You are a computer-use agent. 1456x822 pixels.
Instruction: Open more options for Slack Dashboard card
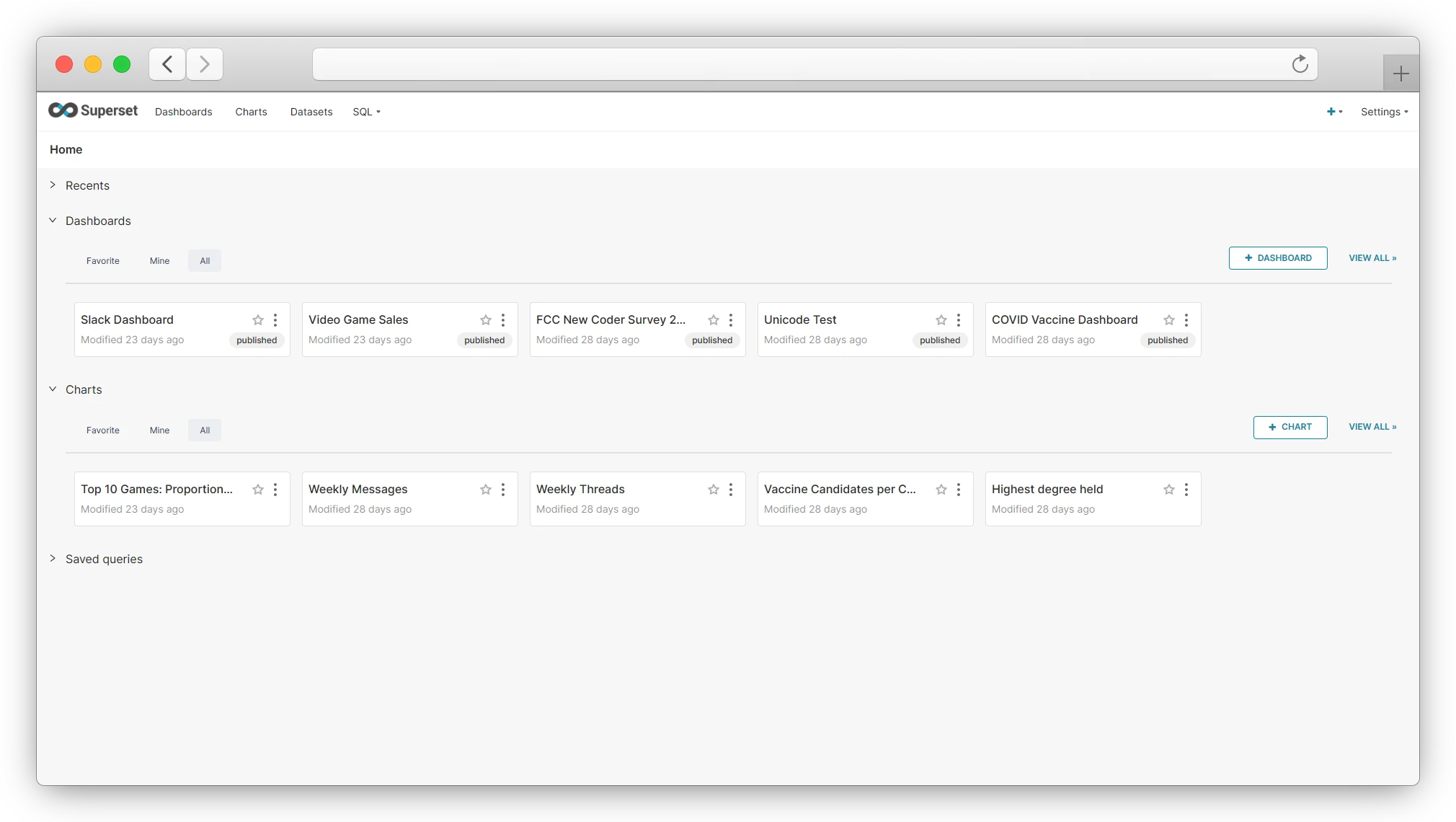click(275, 320)
